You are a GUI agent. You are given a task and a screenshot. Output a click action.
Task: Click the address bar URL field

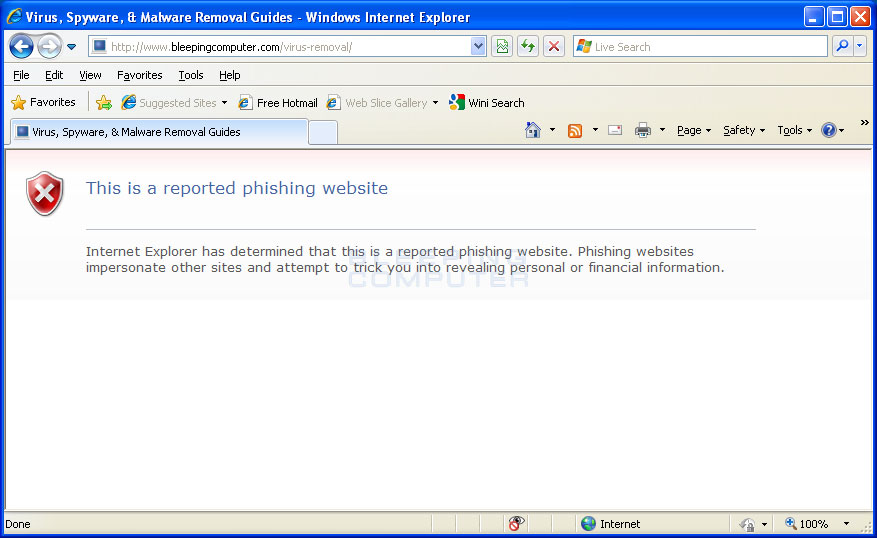280,47
